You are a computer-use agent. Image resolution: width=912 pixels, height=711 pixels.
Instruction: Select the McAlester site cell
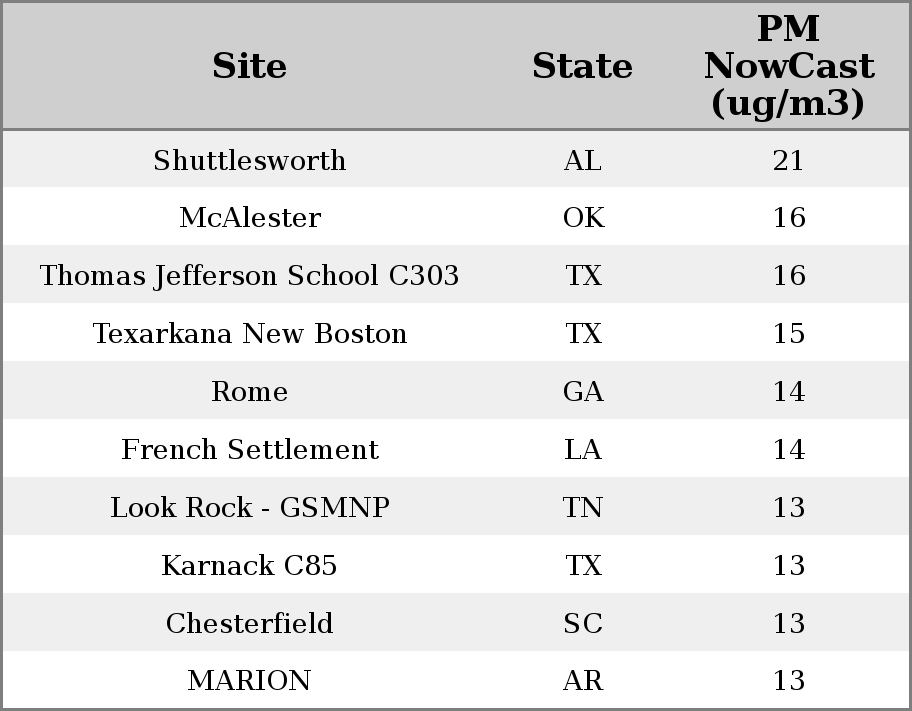coord(250,218)
